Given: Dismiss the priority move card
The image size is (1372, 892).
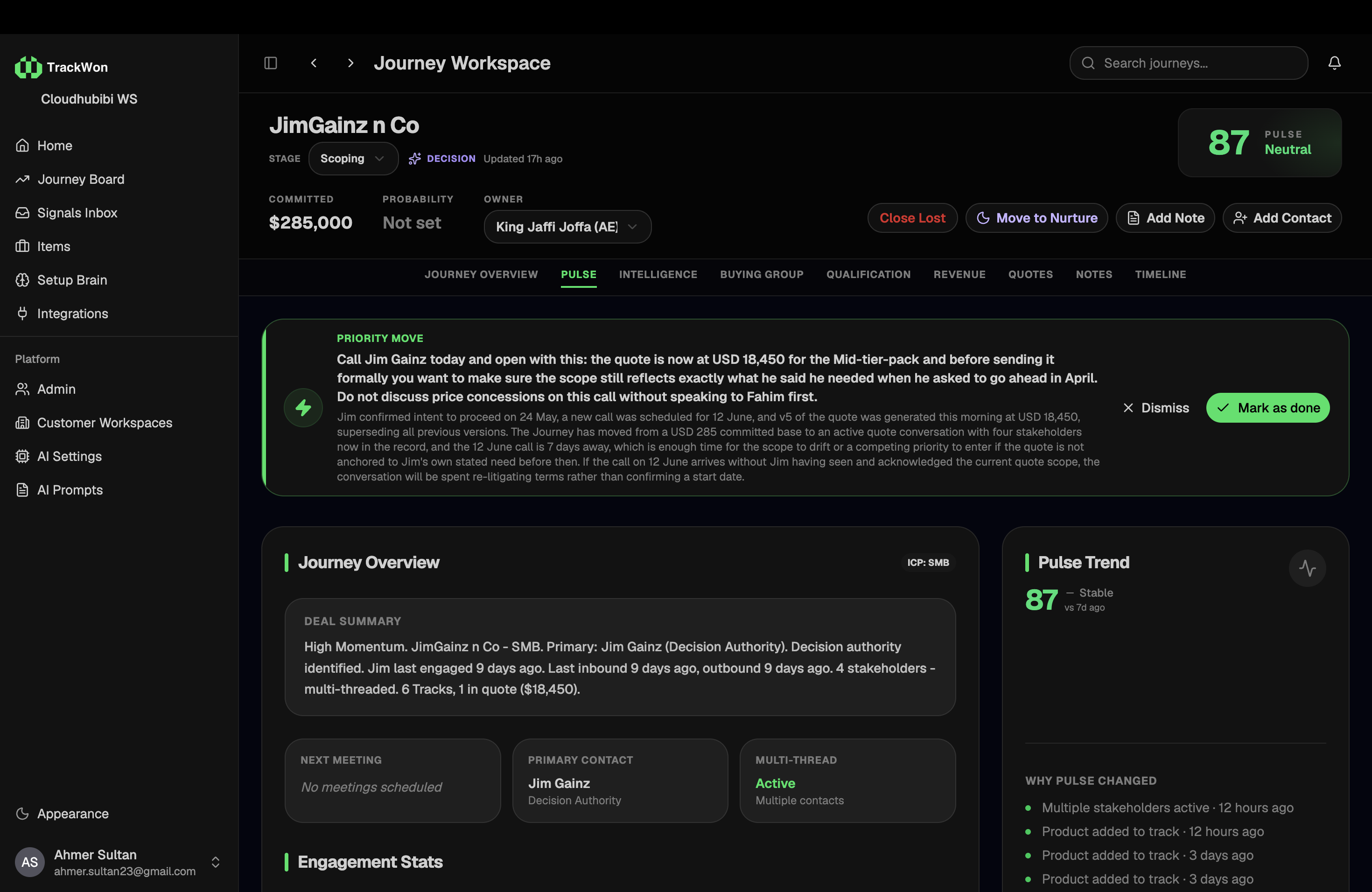Looking at the screenshot, I should [1156, 407].
